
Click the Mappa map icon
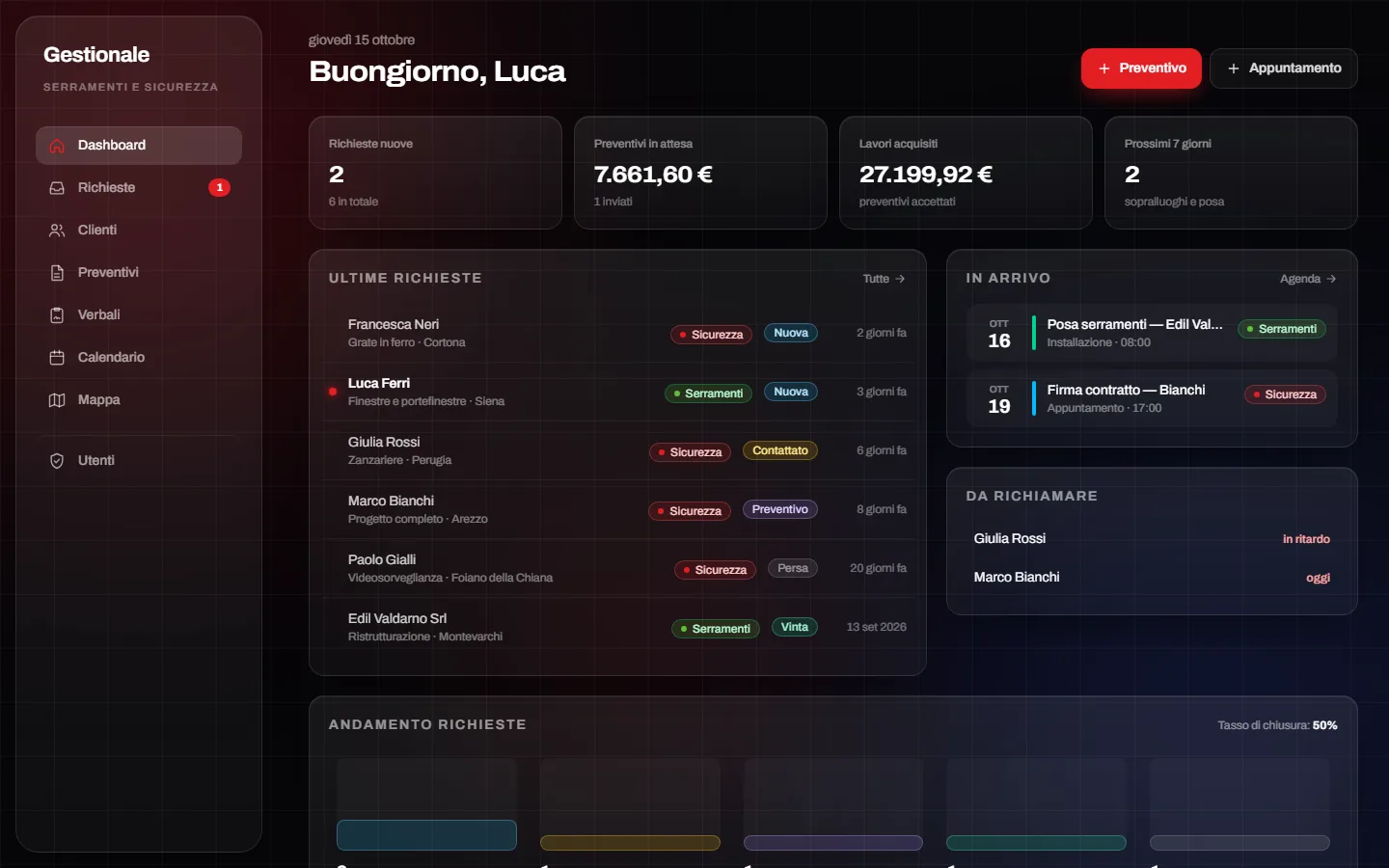(57, 400)
